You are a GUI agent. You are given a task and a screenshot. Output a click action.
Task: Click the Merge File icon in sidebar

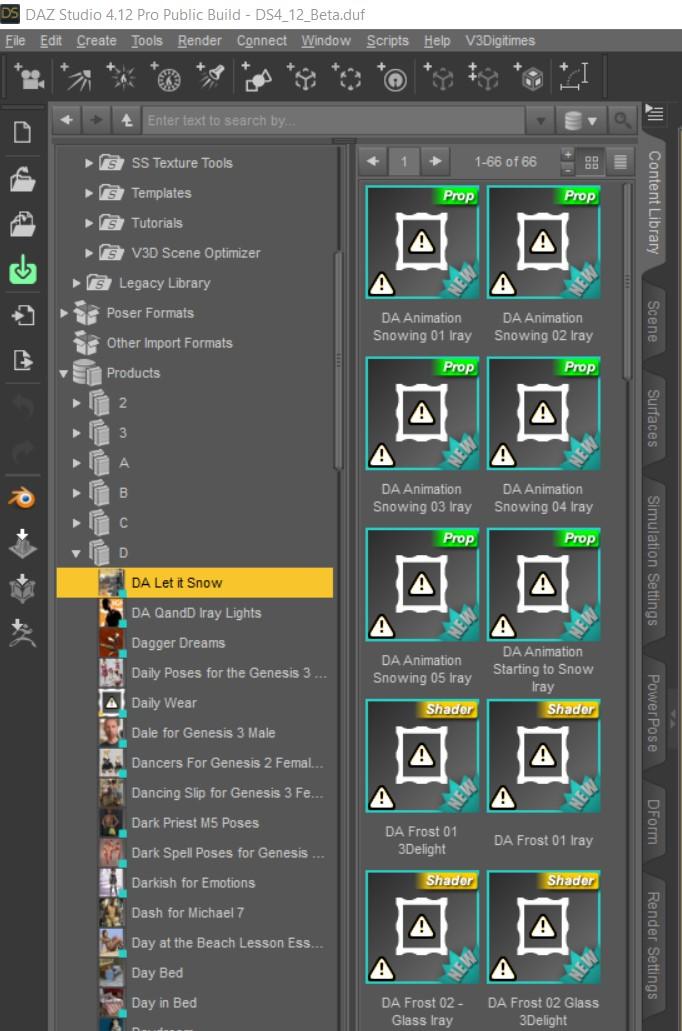[22, 224]
